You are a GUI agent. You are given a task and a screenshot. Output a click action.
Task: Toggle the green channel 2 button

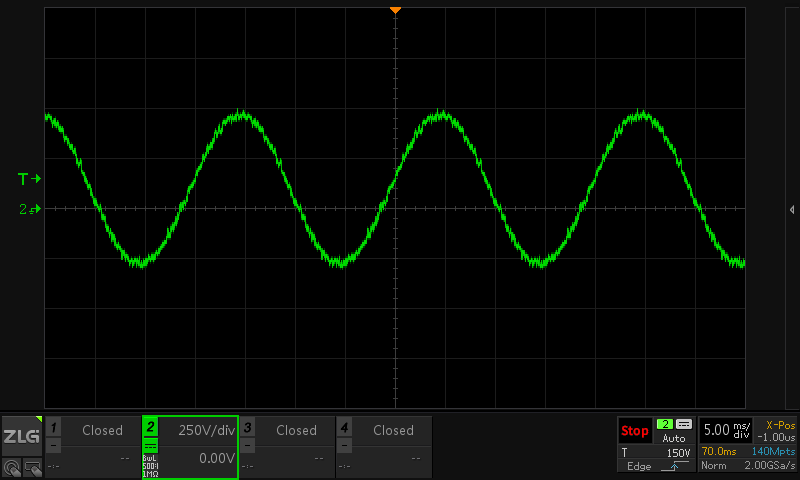[151, 427]
